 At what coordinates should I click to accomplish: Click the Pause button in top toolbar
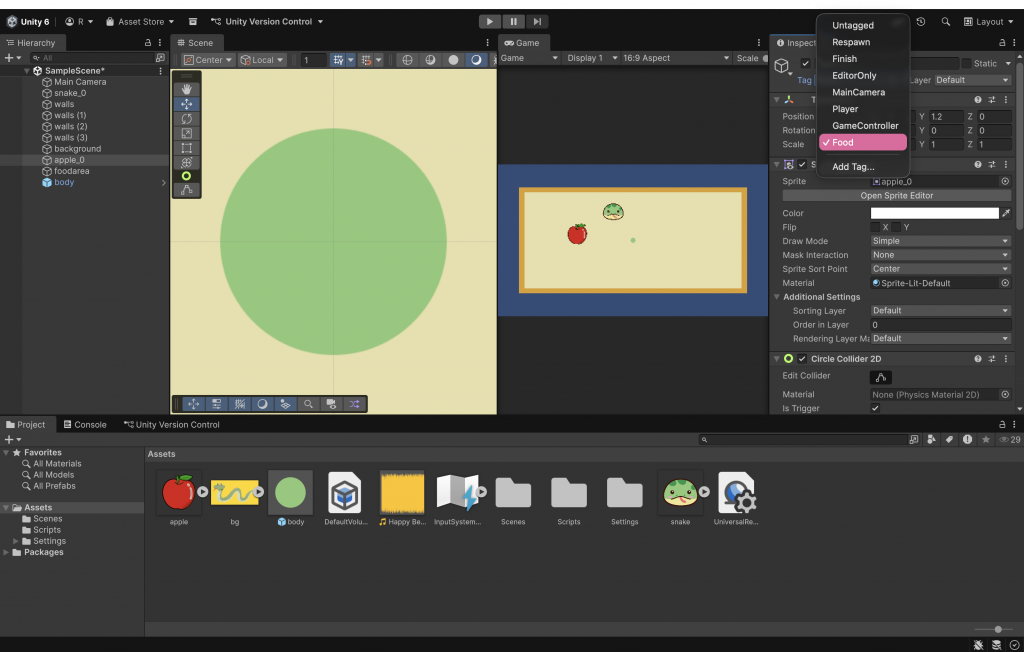pos(514,21)
